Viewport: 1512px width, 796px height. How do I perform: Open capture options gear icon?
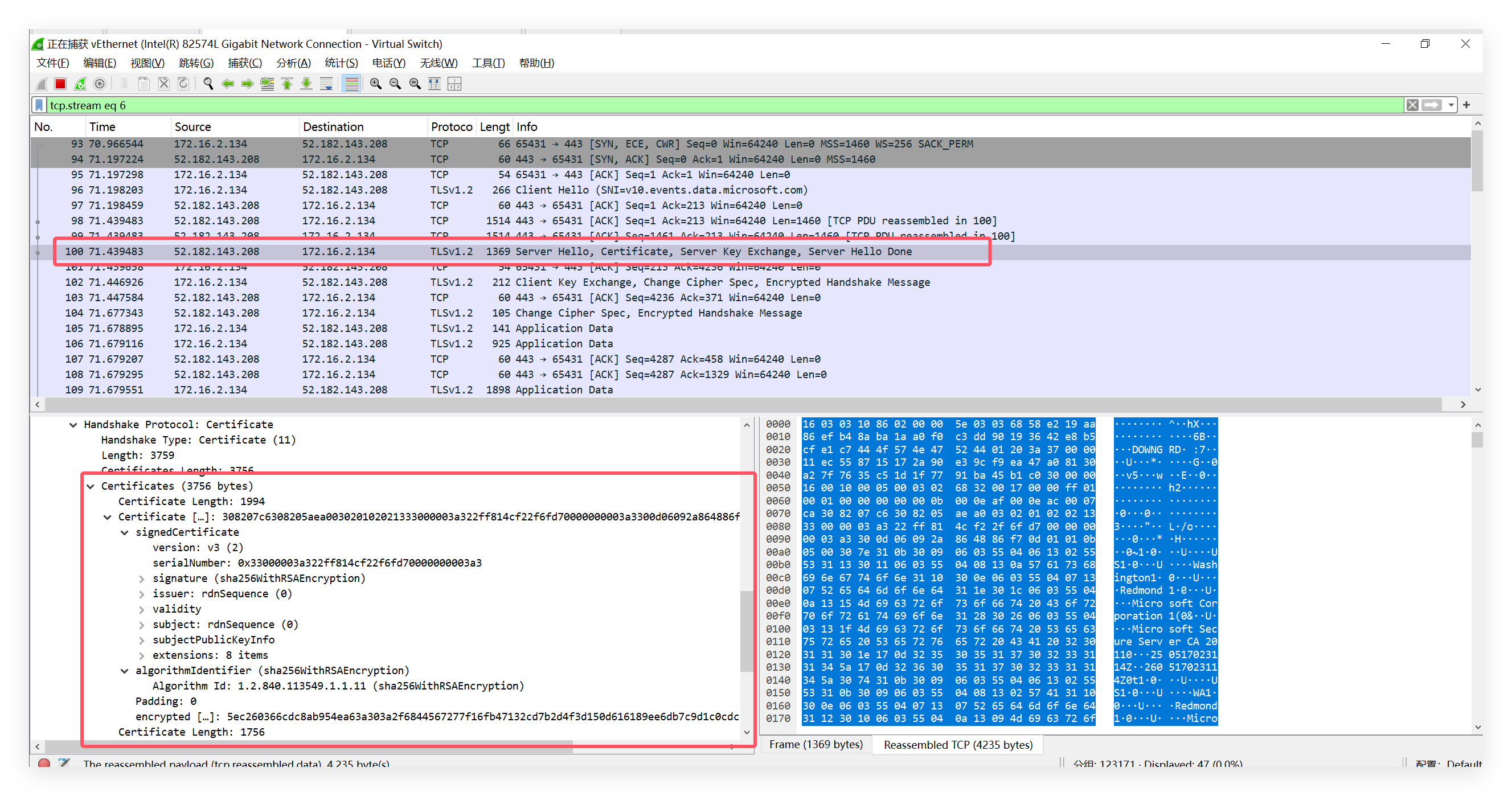pos(100,84)
